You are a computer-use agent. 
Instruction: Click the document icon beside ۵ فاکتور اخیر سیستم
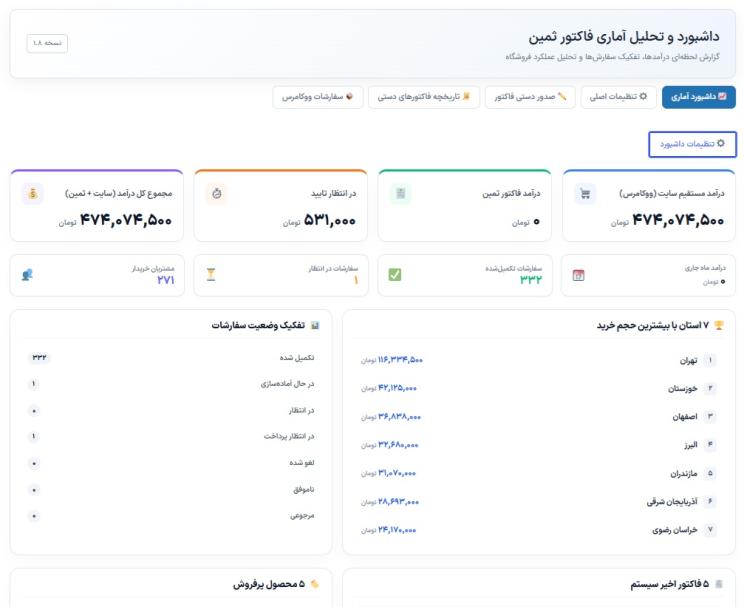(x=719, y=584)
